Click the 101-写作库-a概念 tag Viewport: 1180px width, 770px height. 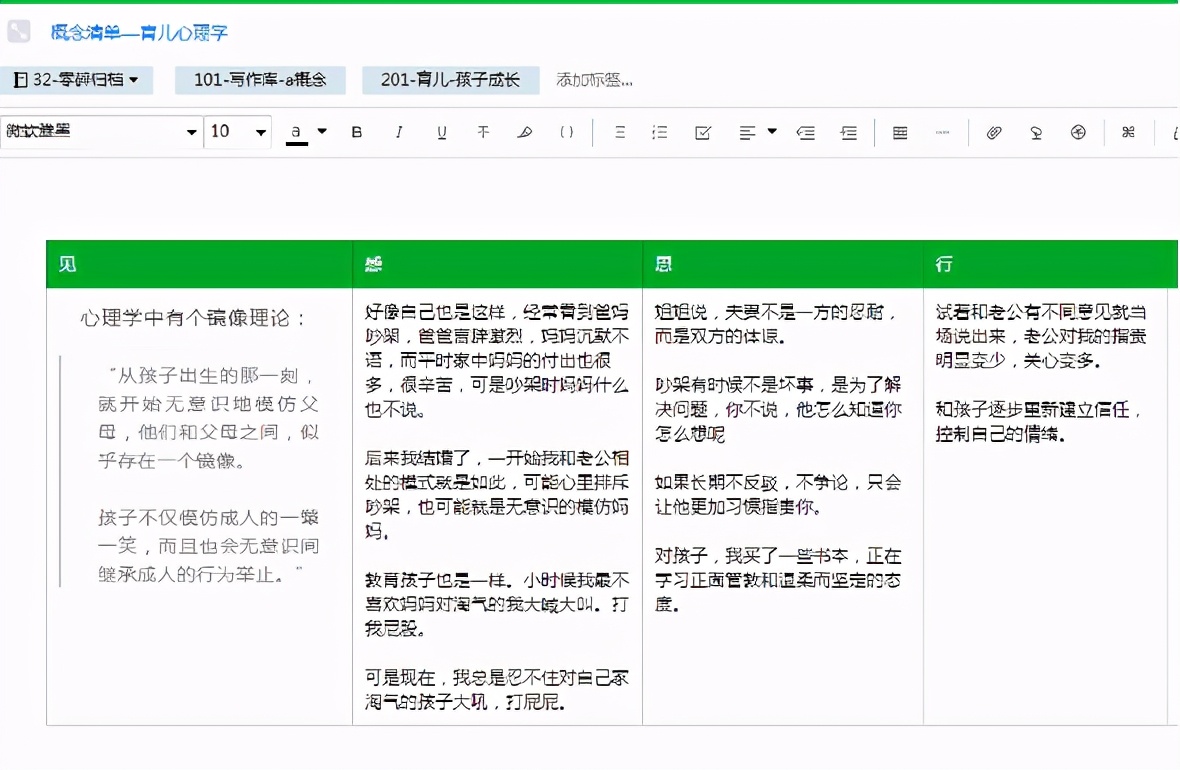click(260, 80)
